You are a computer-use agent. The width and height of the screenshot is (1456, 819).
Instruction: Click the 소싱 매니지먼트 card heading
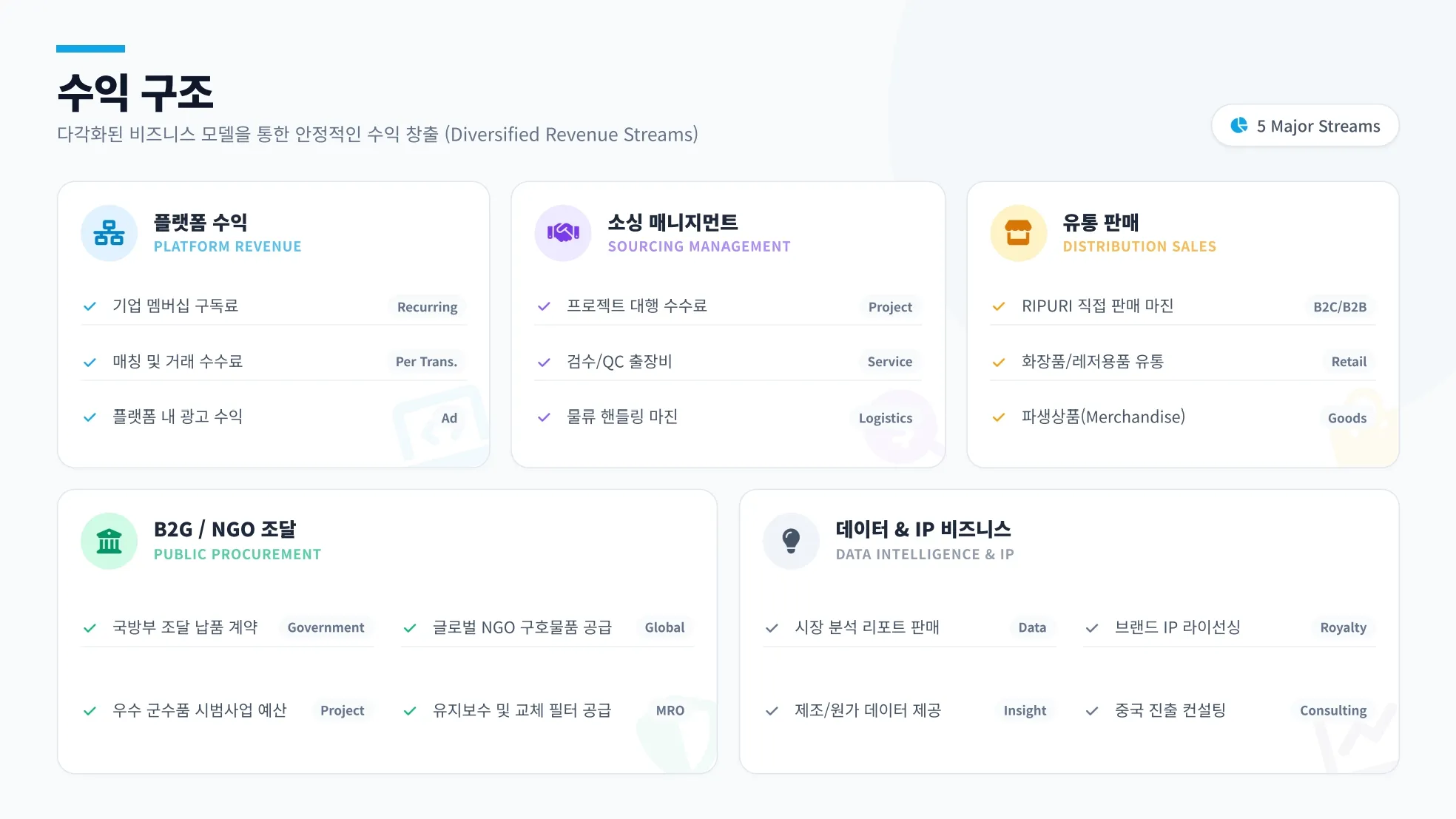pyautogui.click(x=673, y=222)
